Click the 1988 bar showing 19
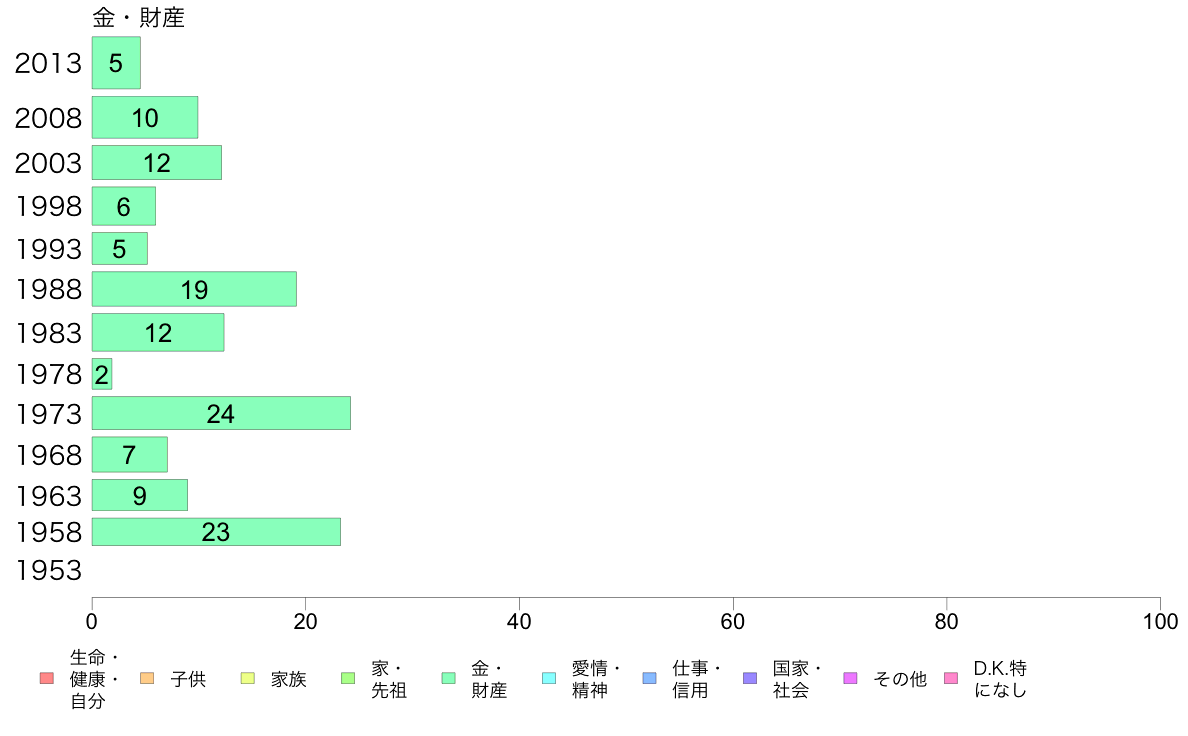Image resolution: width=1188 pixels, height=736 pixels. coord(194,289)
